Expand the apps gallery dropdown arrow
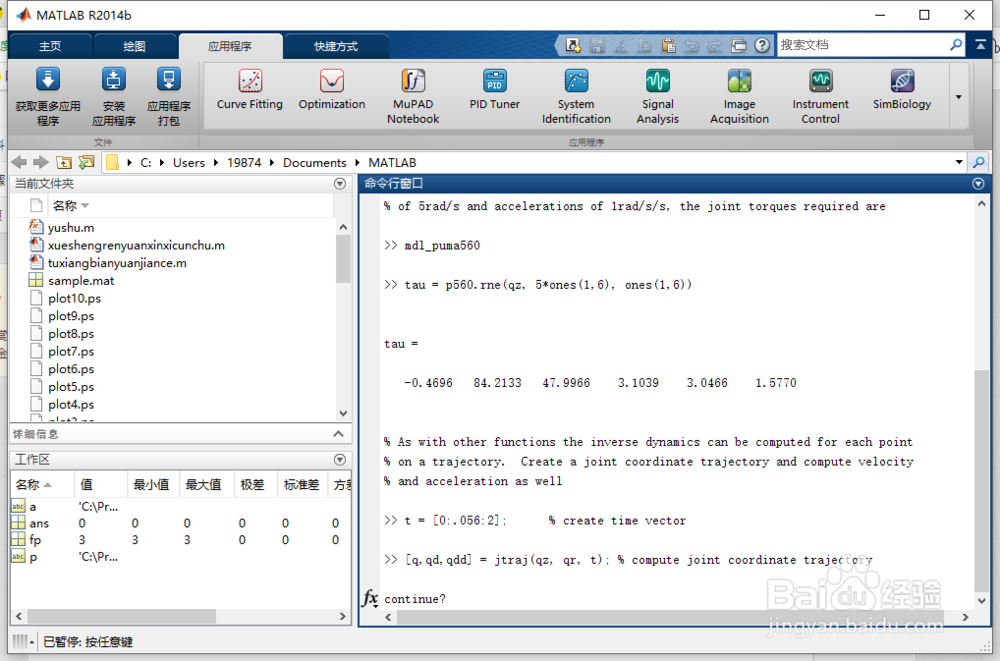The height and width of the screenshot is (661, 1000). coord(959,97)
